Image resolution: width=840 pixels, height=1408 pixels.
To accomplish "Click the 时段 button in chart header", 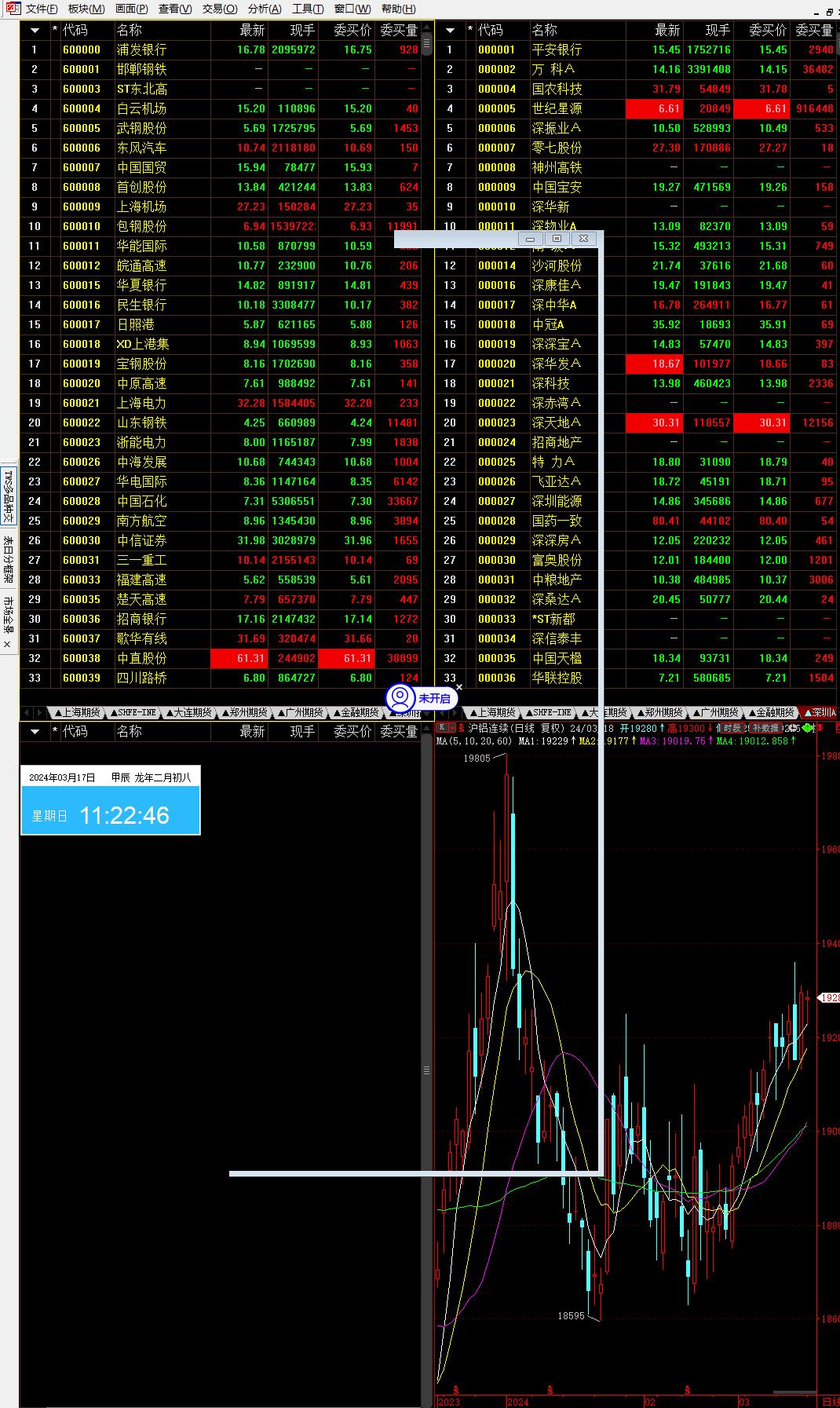I will click(x=732, y=728).
